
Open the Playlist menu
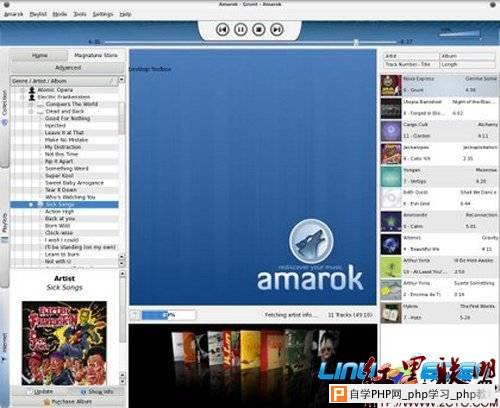coord(38,14)
